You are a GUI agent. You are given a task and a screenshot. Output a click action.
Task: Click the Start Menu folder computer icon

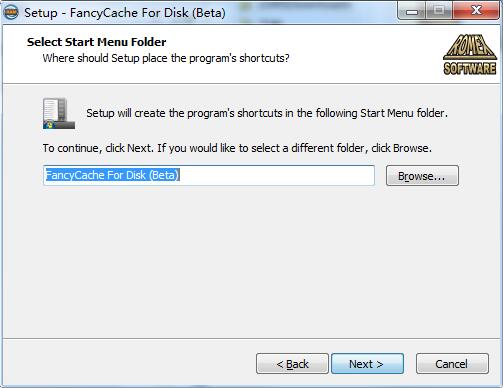[x=59, y=113]
